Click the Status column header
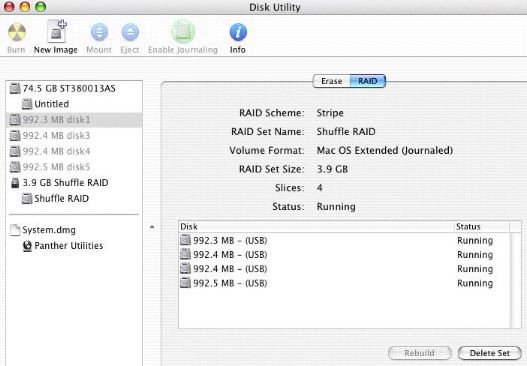Image resolution: width=527 pixels, height=366 pixels. (482, 227)
